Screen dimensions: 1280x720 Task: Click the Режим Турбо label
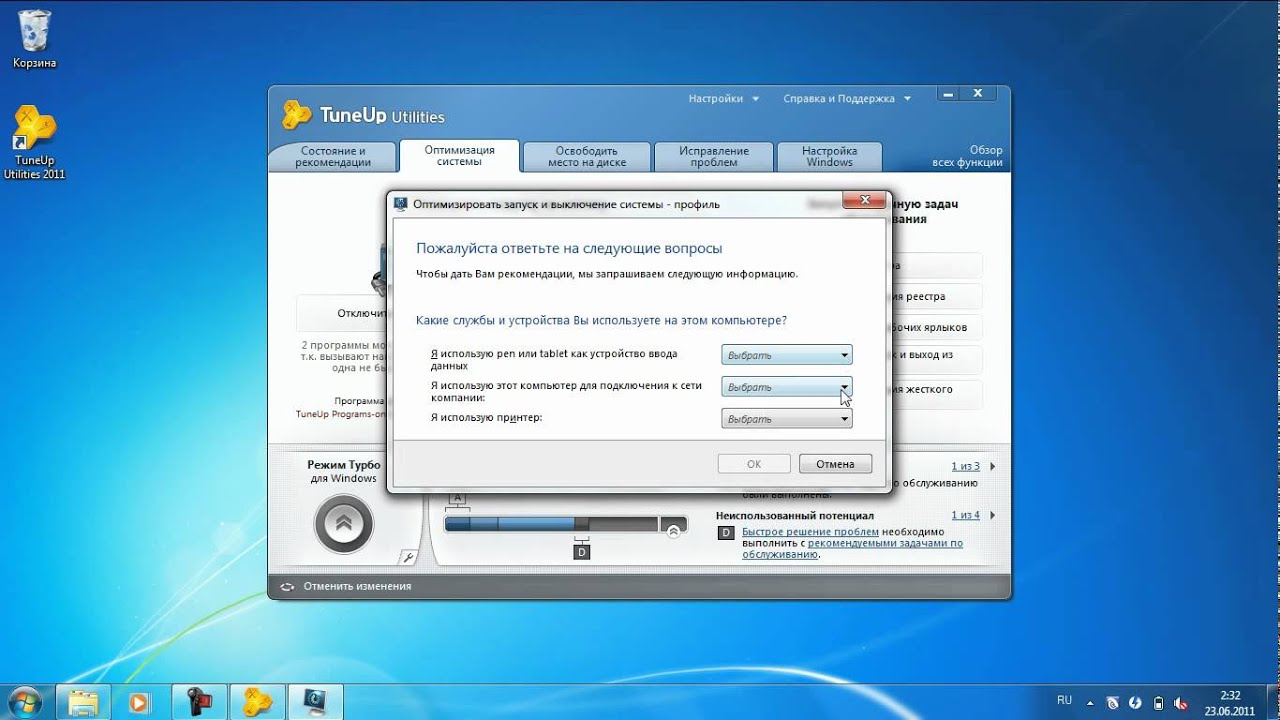click(343, 465)
